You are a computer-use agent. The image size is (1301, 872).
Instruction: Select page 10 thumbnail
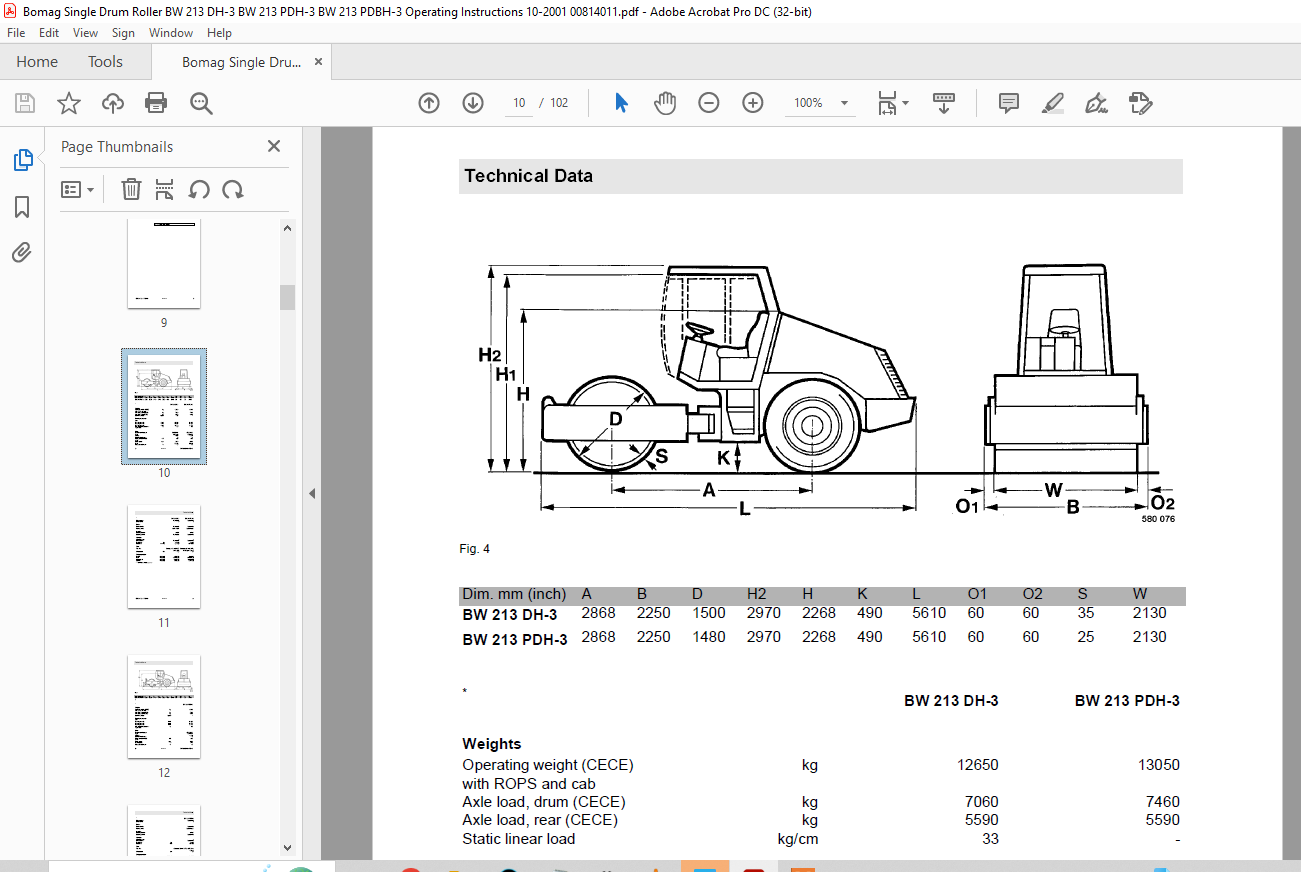(x=164, y=406)
